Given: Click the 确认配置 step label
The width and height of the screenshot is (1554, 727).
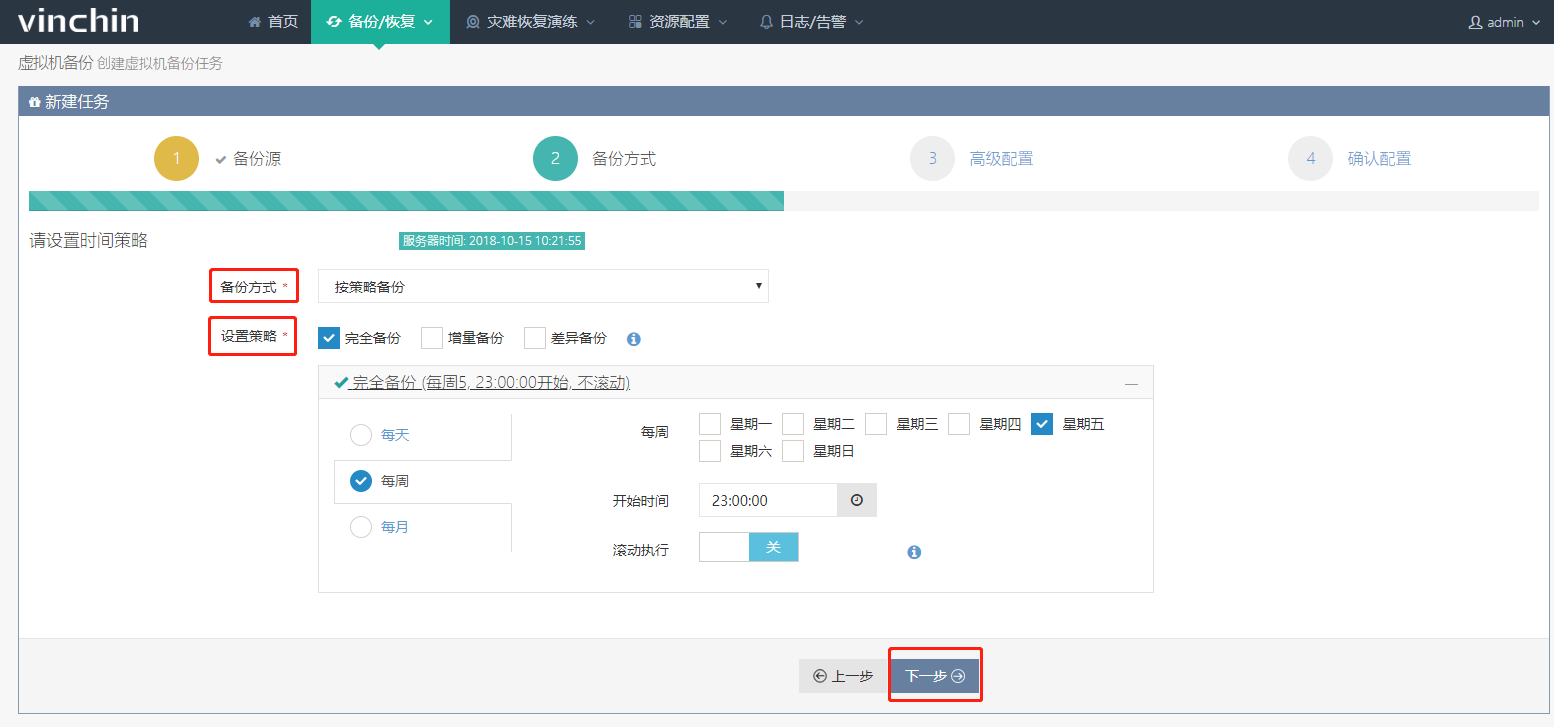Looking at the screenshot, I should [1379, 158].
